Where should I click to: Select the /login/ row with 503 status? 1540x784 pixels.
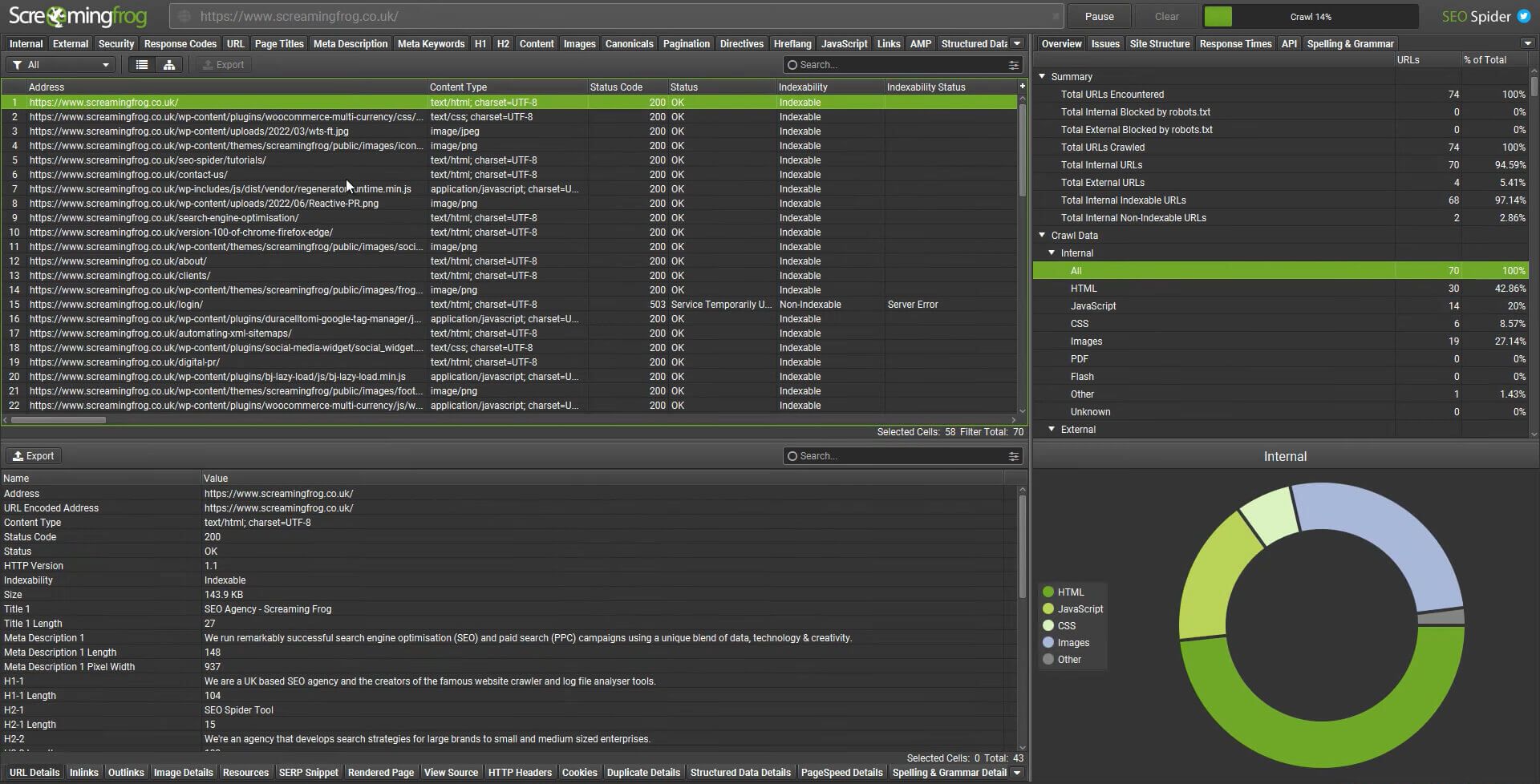(509, 305)
